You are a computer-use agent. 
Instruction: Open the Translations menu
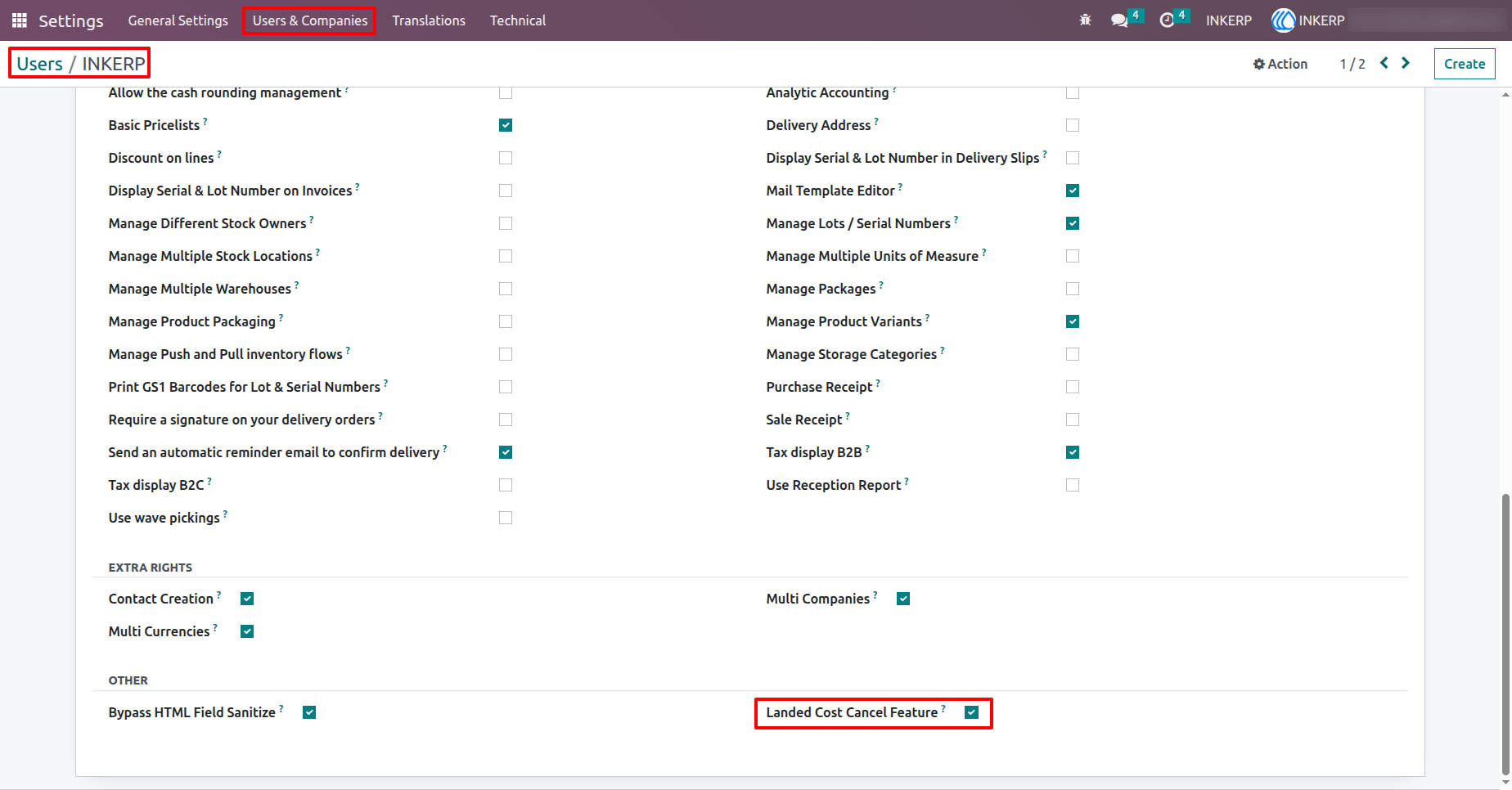point(429,20)
